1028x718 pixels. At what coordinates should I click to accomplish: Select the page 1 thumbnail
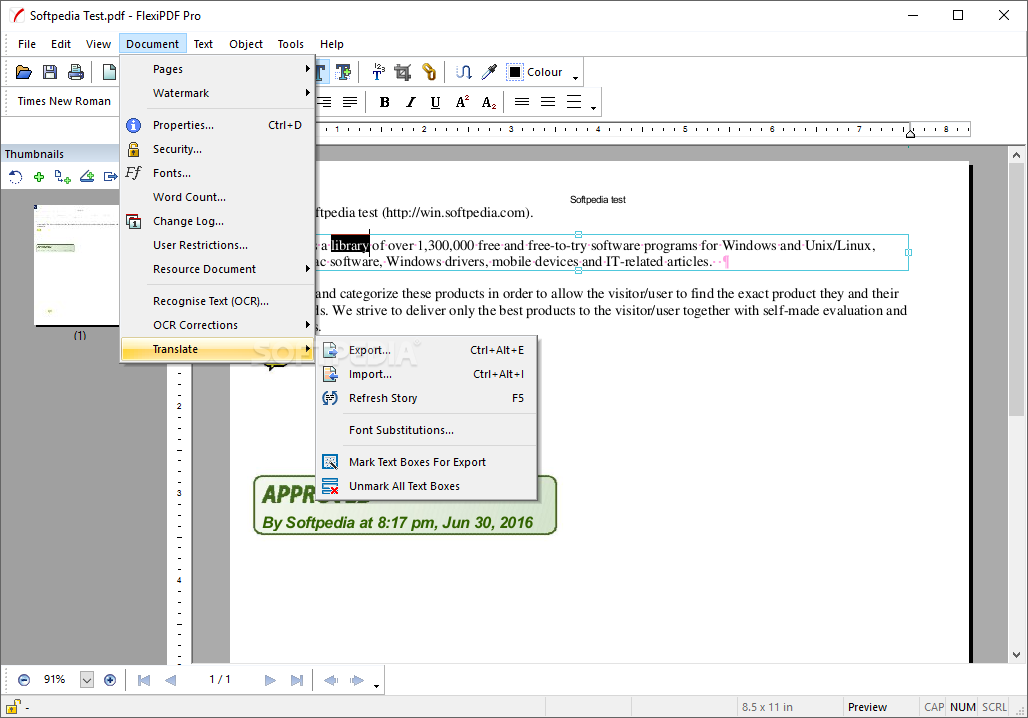click(76, 265)
